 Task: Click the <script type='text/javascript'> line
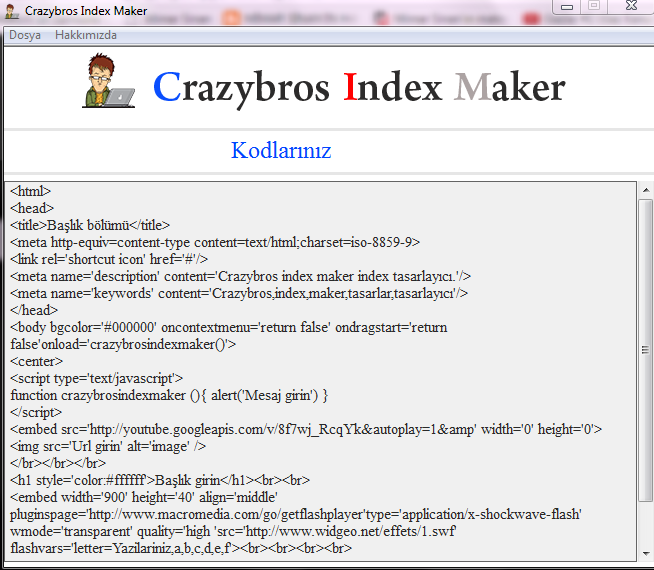pyautogui.click(x=96, y=378)
